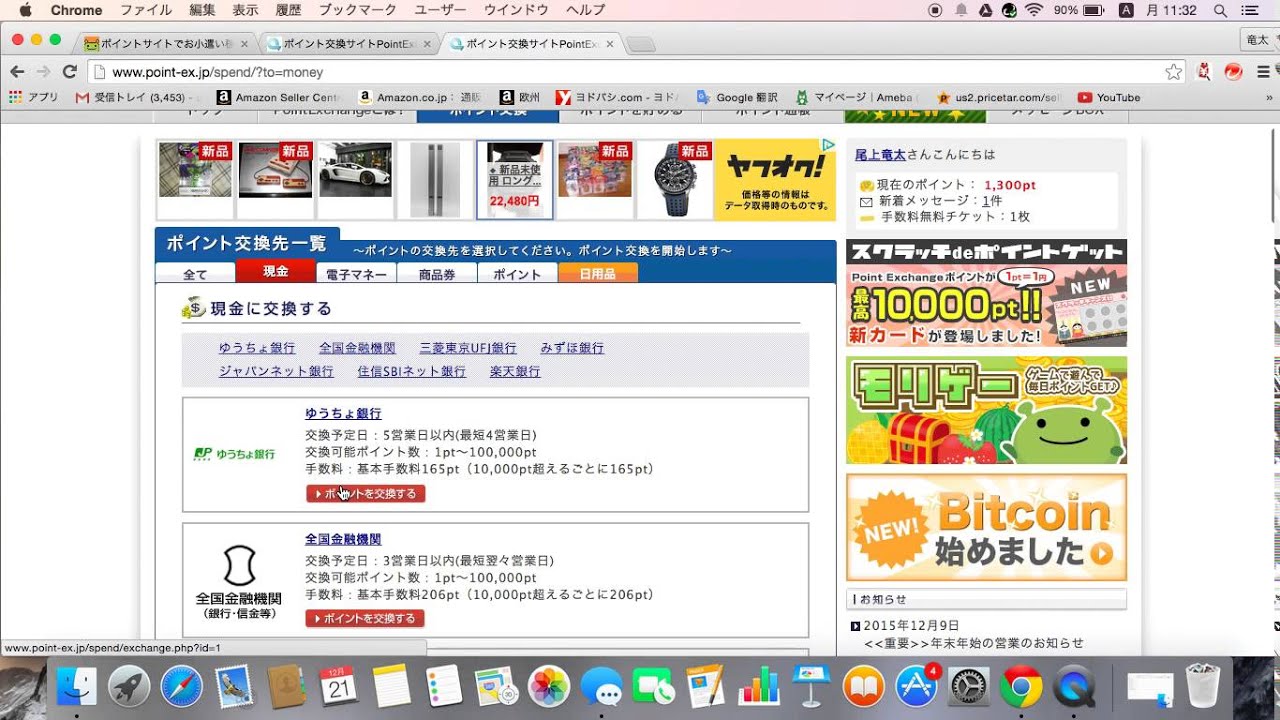Image resolution: width=1280 pixels, height=720 pixels.
Task: Click the Wi-Fi status icon
Action: [x=1034, y=10]
